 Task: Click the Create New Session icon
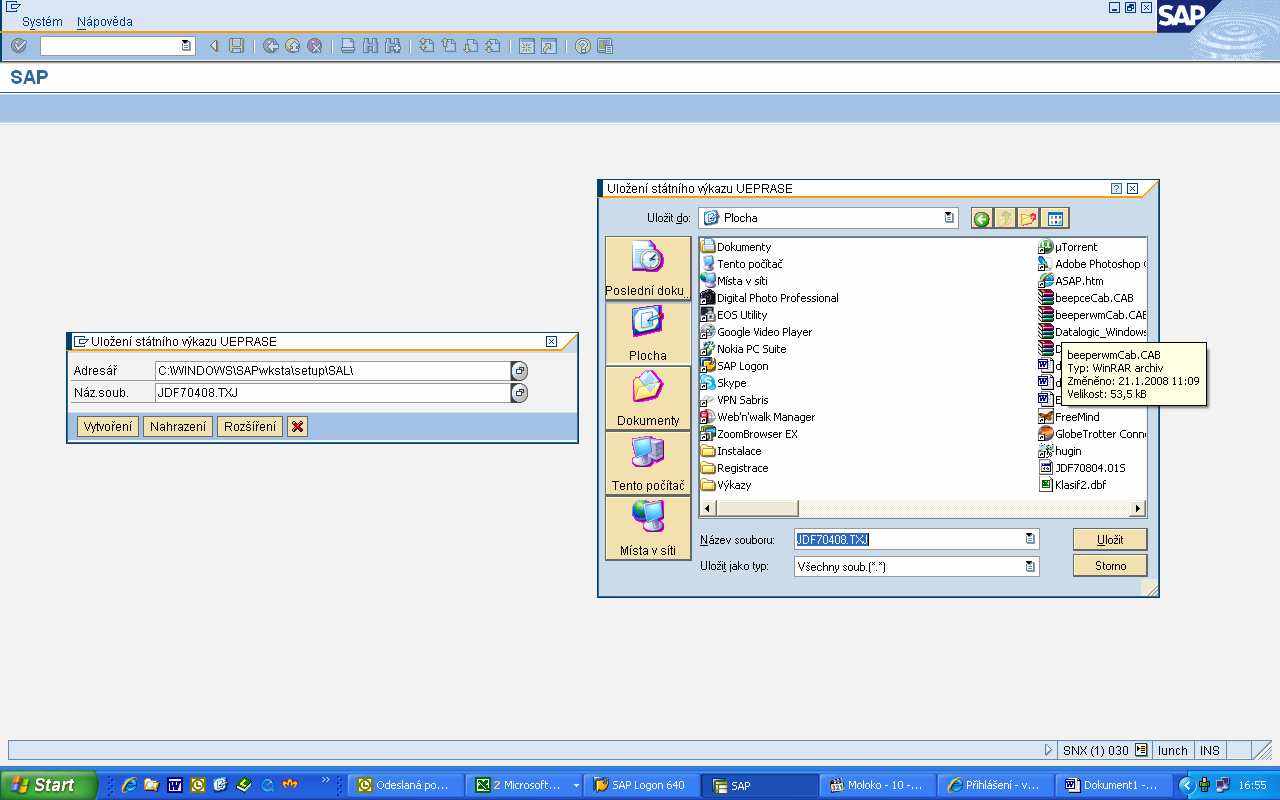(x=526, y=46)
